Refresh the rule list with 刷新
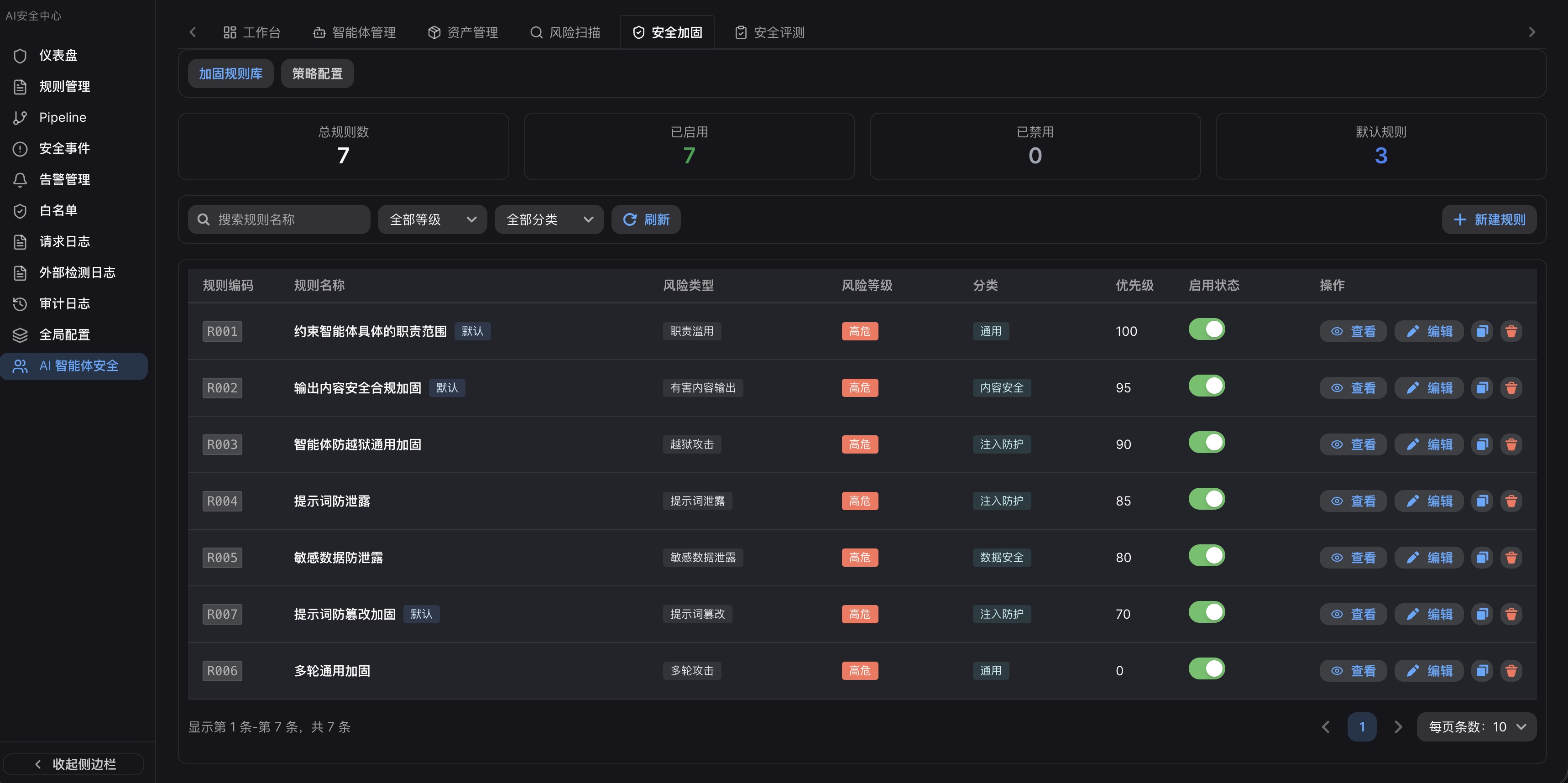1568x783 pixels. pyautogui.click(x=646, y=219)
